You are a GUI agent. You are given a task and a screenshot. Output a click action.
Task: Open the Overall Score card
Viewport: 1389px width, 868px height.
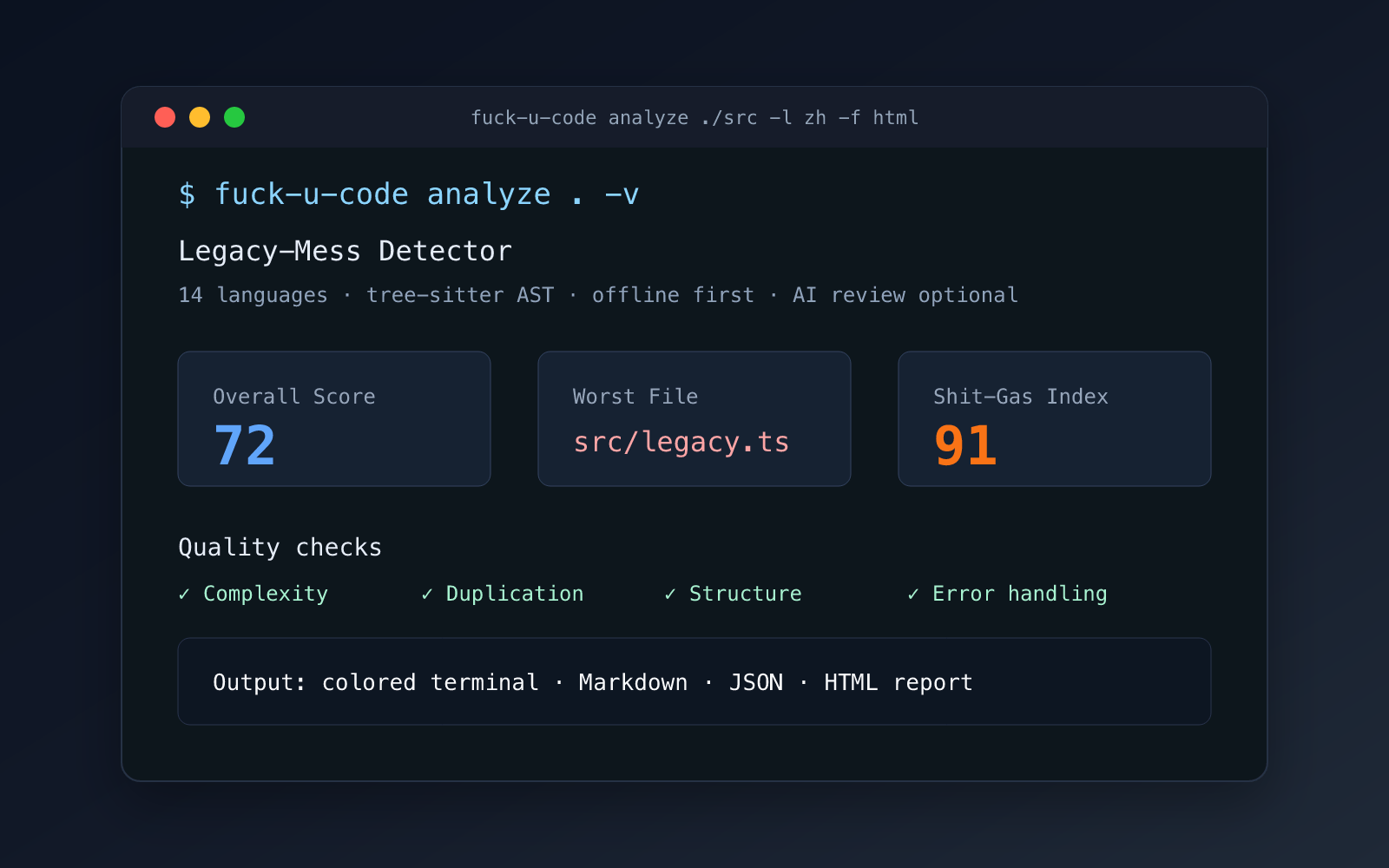(x=334, y=418)
